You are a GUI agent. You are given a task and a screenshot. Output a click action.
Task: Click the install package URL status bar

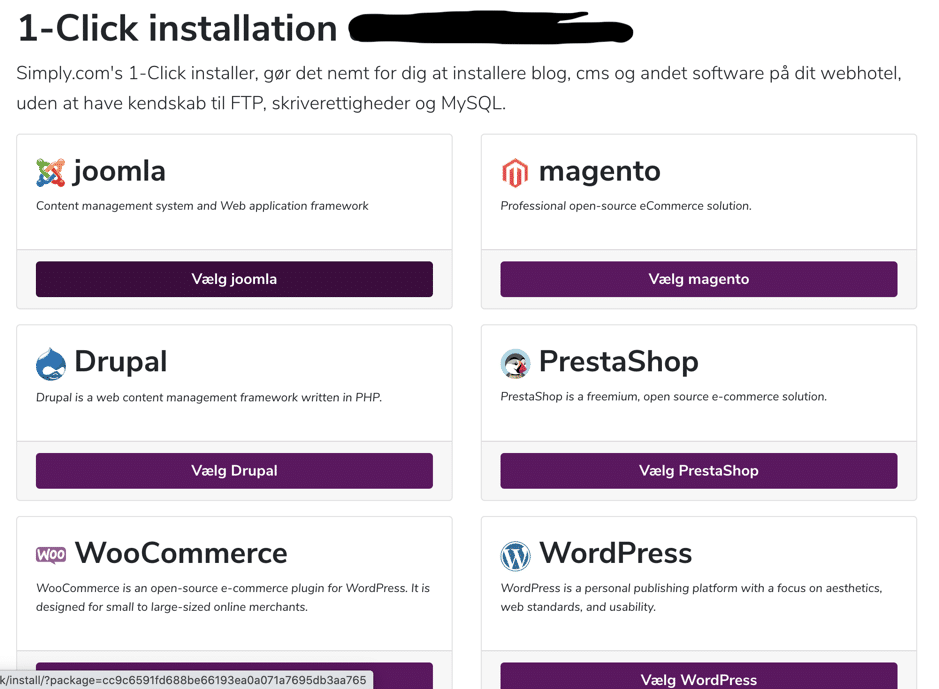click(186, 680)
